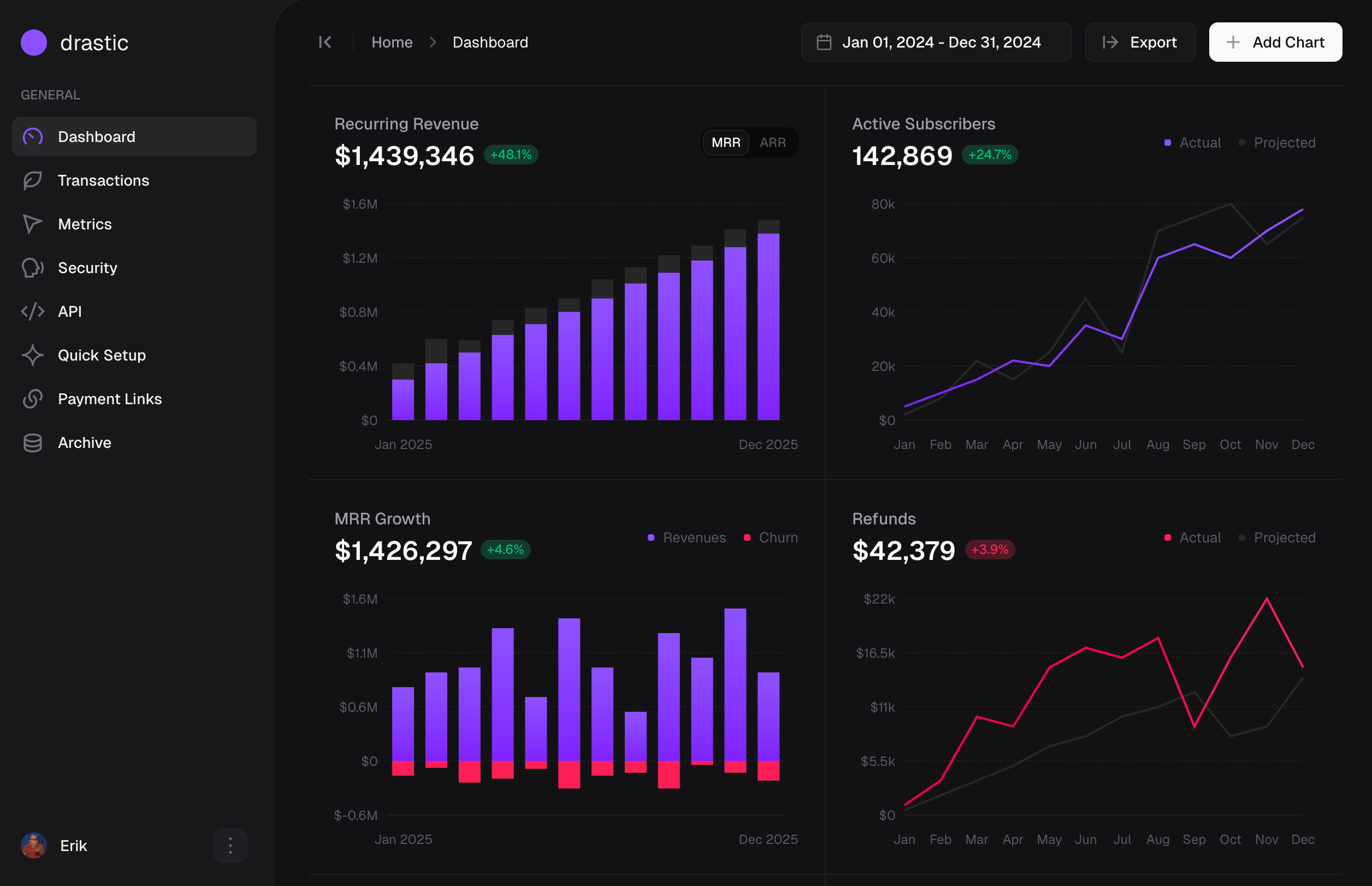Collapse the sidebar using the arrow icon

point(325,43)
